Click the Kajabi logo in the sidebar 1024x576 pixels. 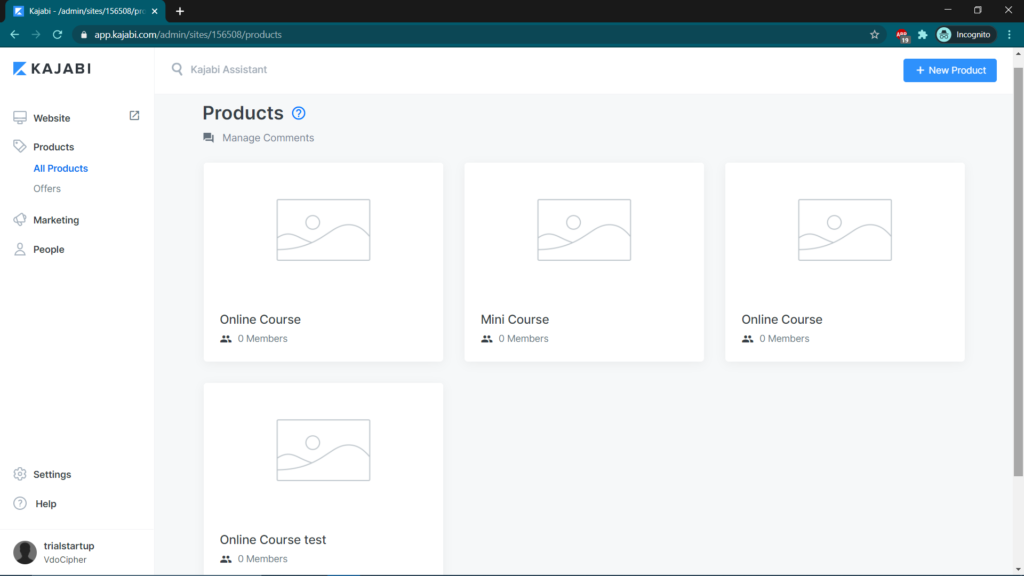coord(52,69)
